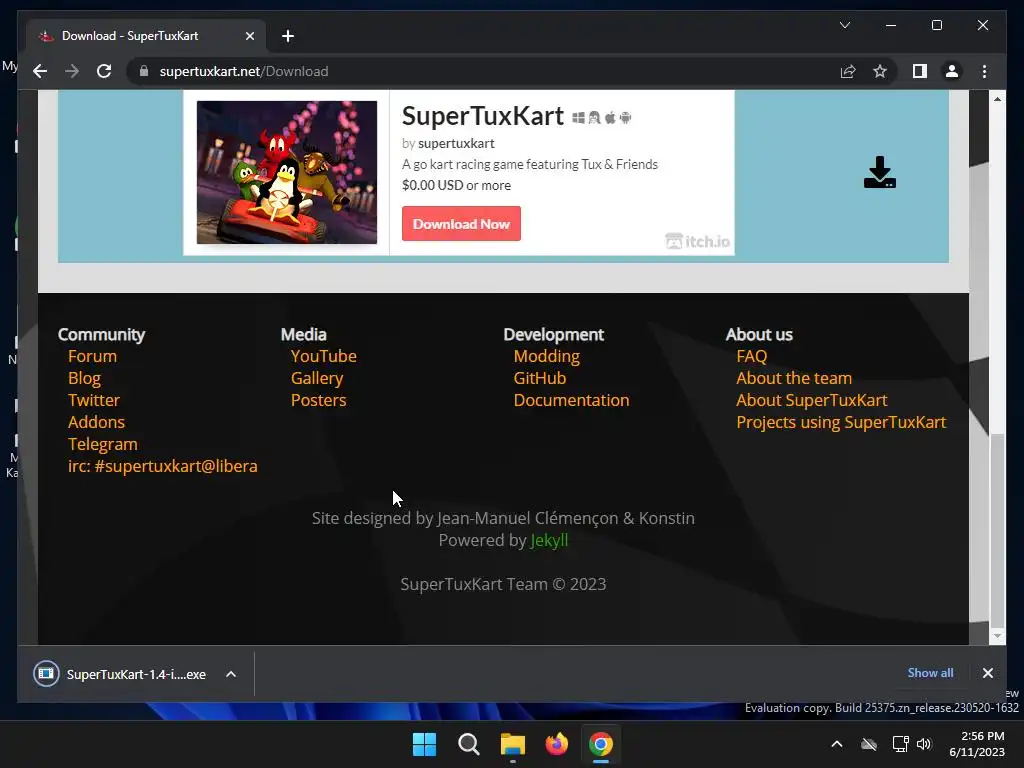Reload the SuperTuxKart download page
Image resolution: width=1024 pixels, height=768 pixels.
point(104,71)
